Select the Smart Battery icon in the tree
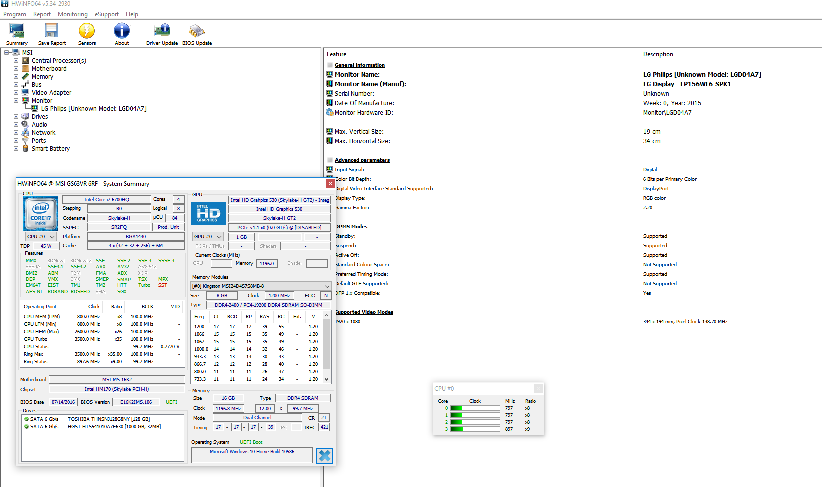This screenshot has width=822, height=487. [x=25, y=148]
